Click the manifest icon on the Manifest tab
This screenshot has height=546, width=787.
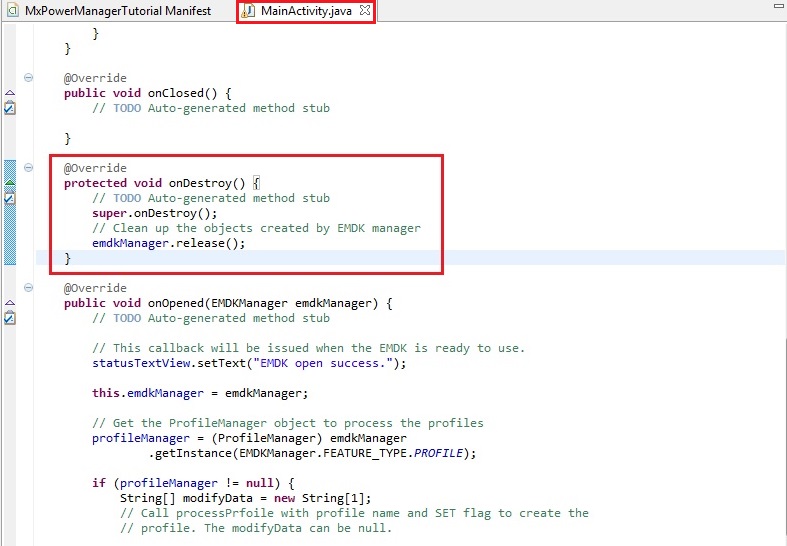[11, 11]
